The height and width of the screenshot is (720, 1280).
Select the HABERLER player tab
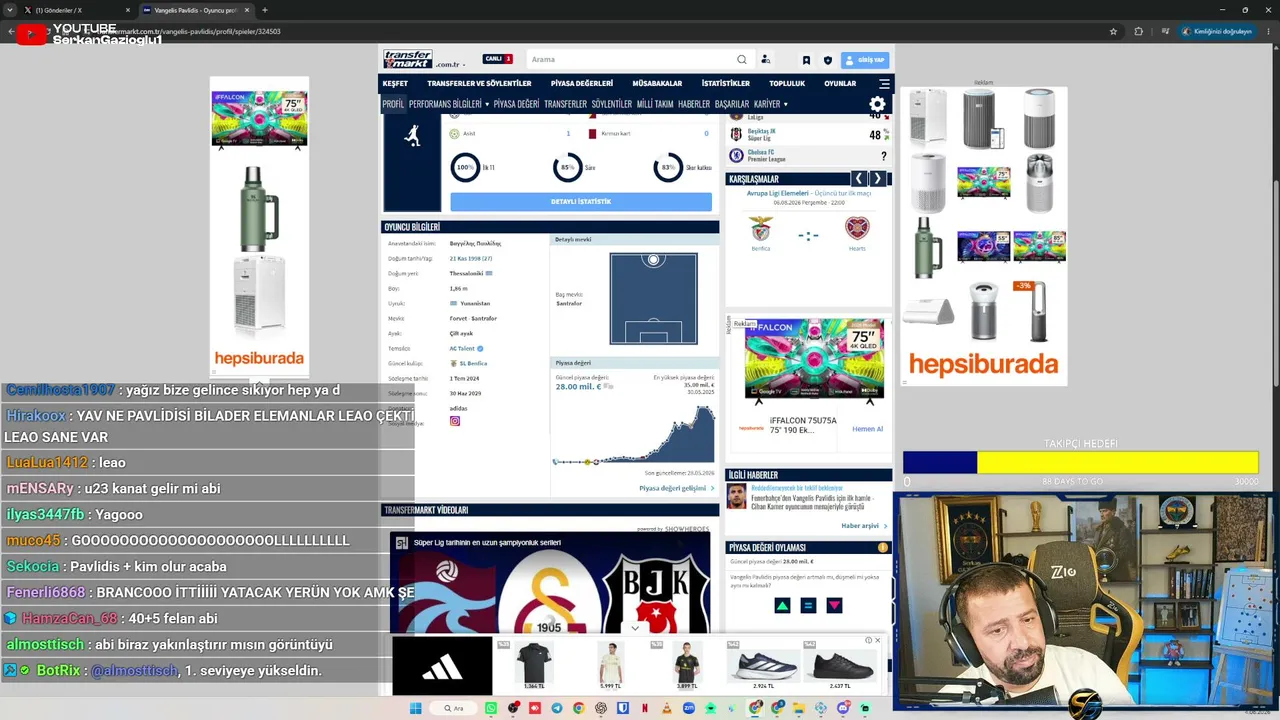click(x=694, y=104)
